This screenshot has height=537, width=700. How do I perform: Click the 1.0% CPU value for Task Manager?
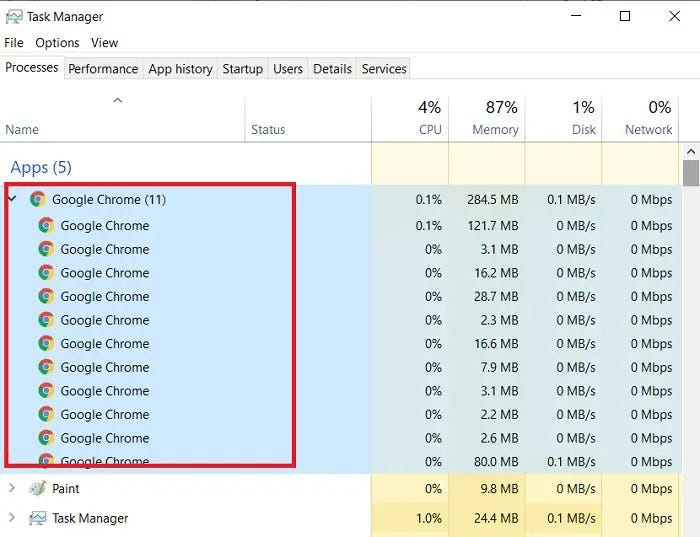[x=429, y=518]
